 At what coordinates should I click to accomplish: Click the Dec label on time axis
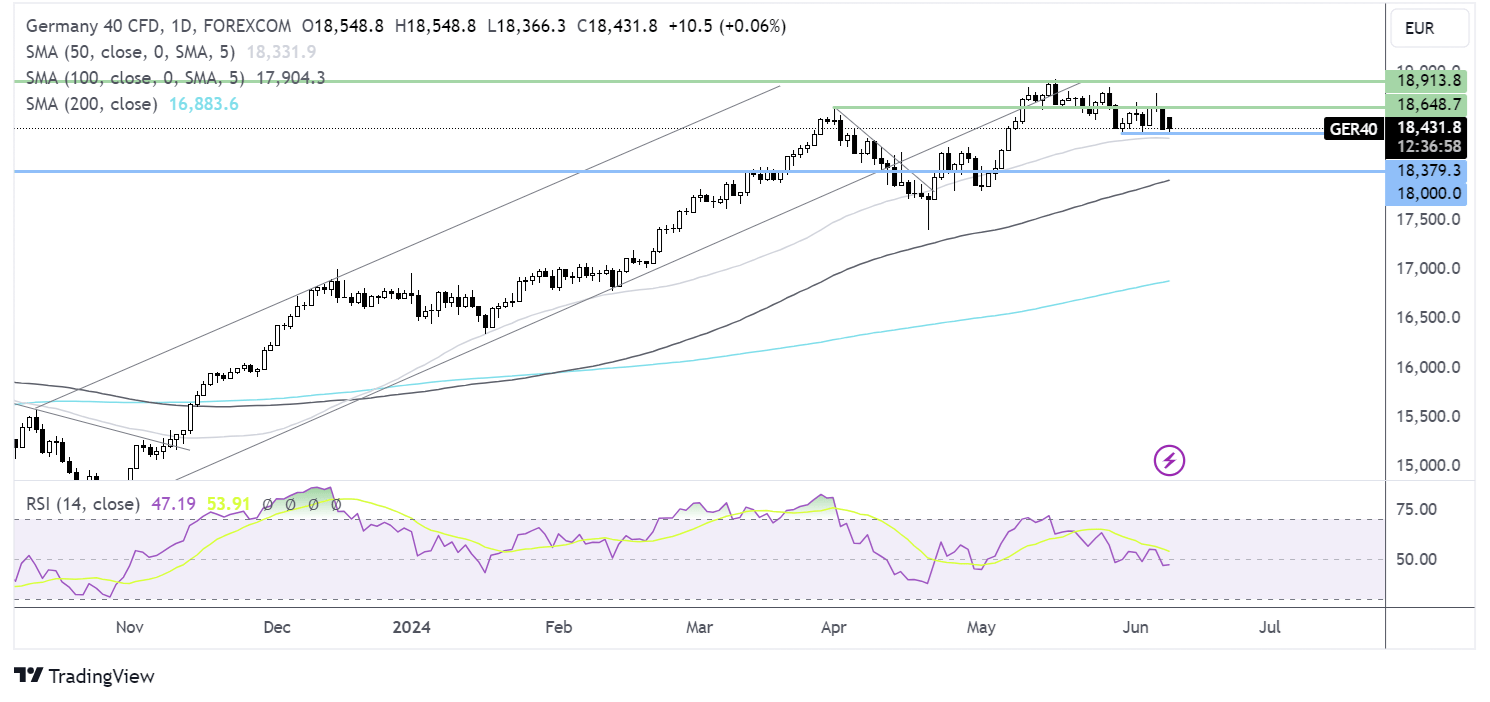pyautogui.click(x=276, y=627)
